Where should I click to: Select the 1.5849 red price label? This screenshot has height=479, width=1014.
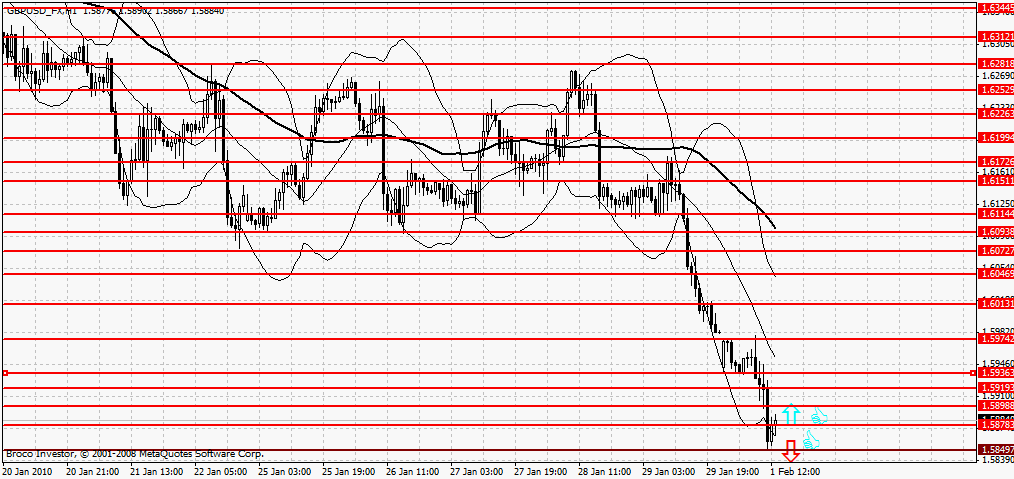point(994,451)
